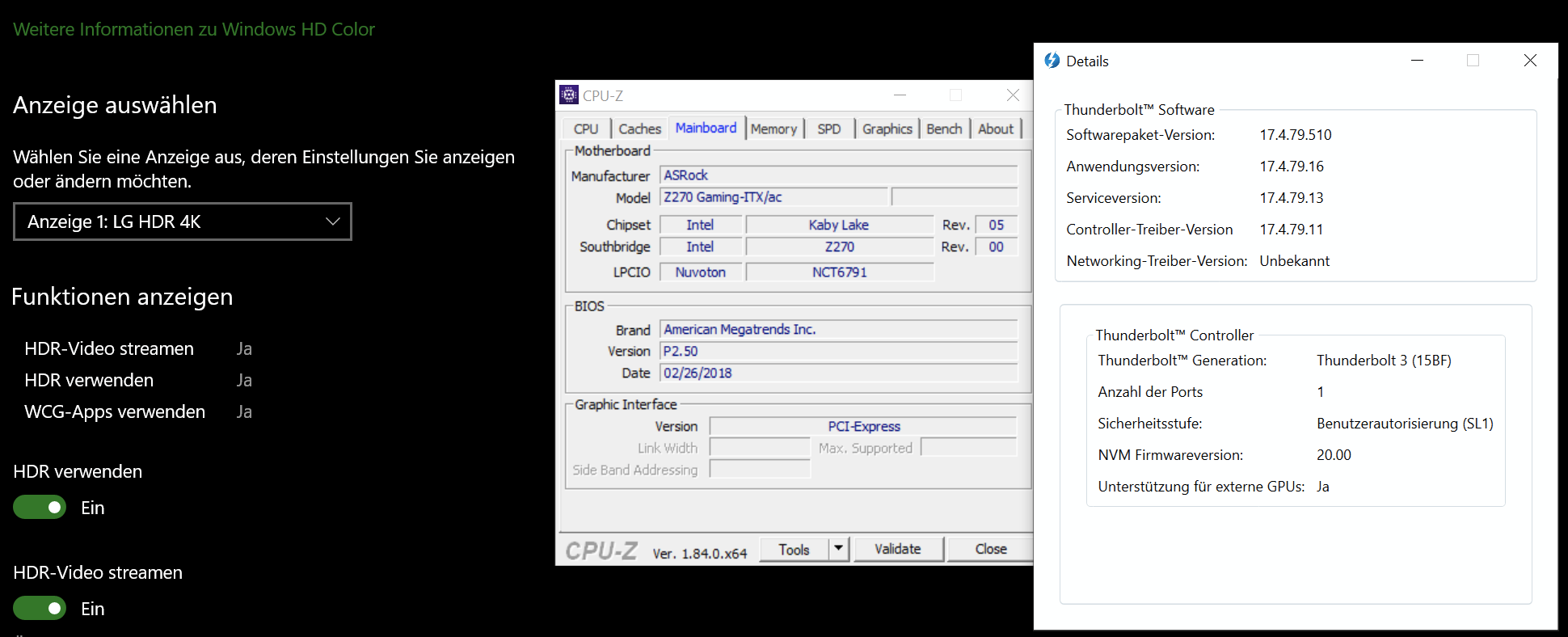Click the 'HDR-Video streamen' row under Funktionen anzeigen
The image size is (1568, 637).
tap(138, 348)
